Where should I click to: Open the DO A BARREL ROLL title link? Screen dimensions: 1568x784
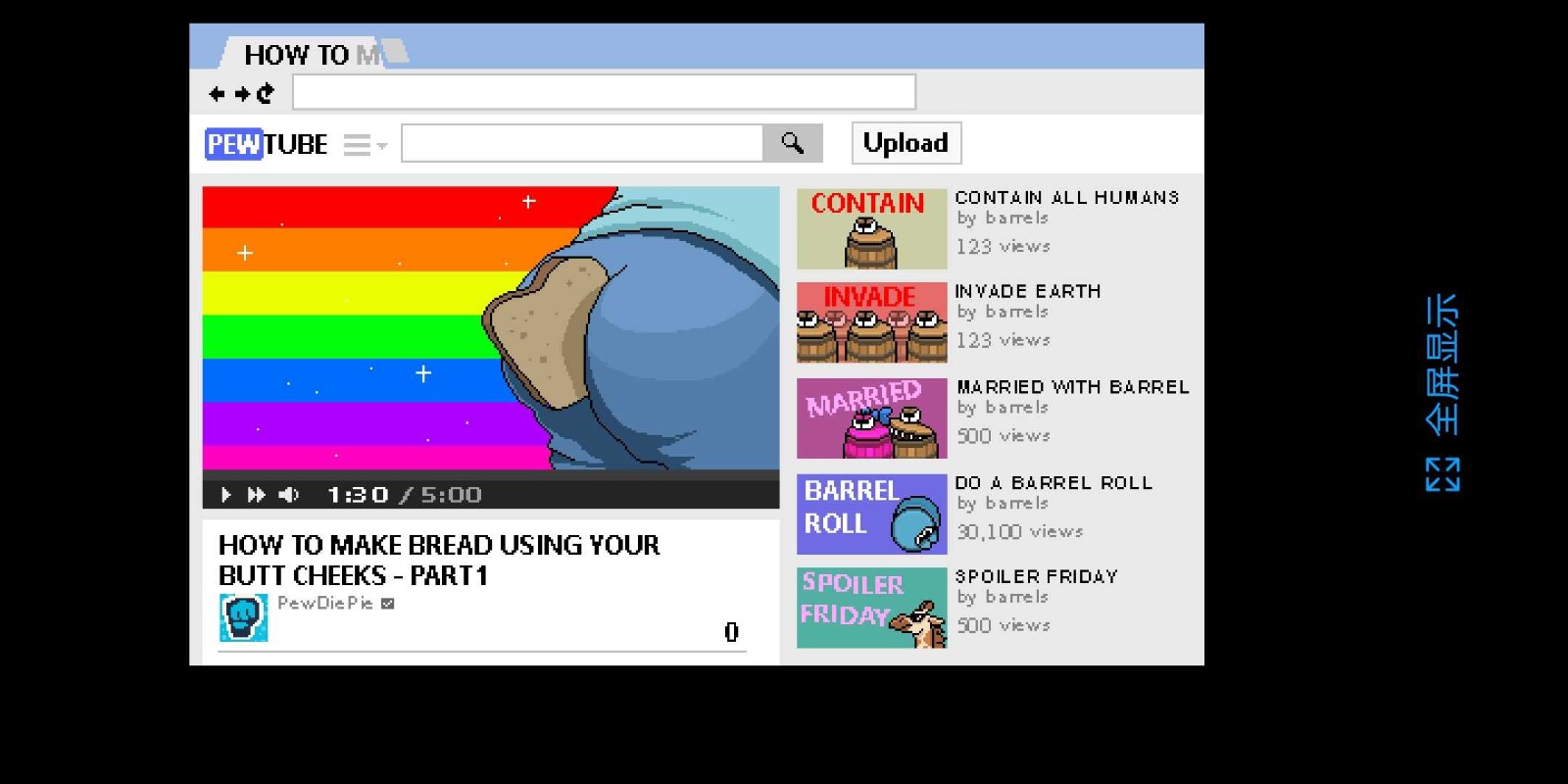(1053, 482)
